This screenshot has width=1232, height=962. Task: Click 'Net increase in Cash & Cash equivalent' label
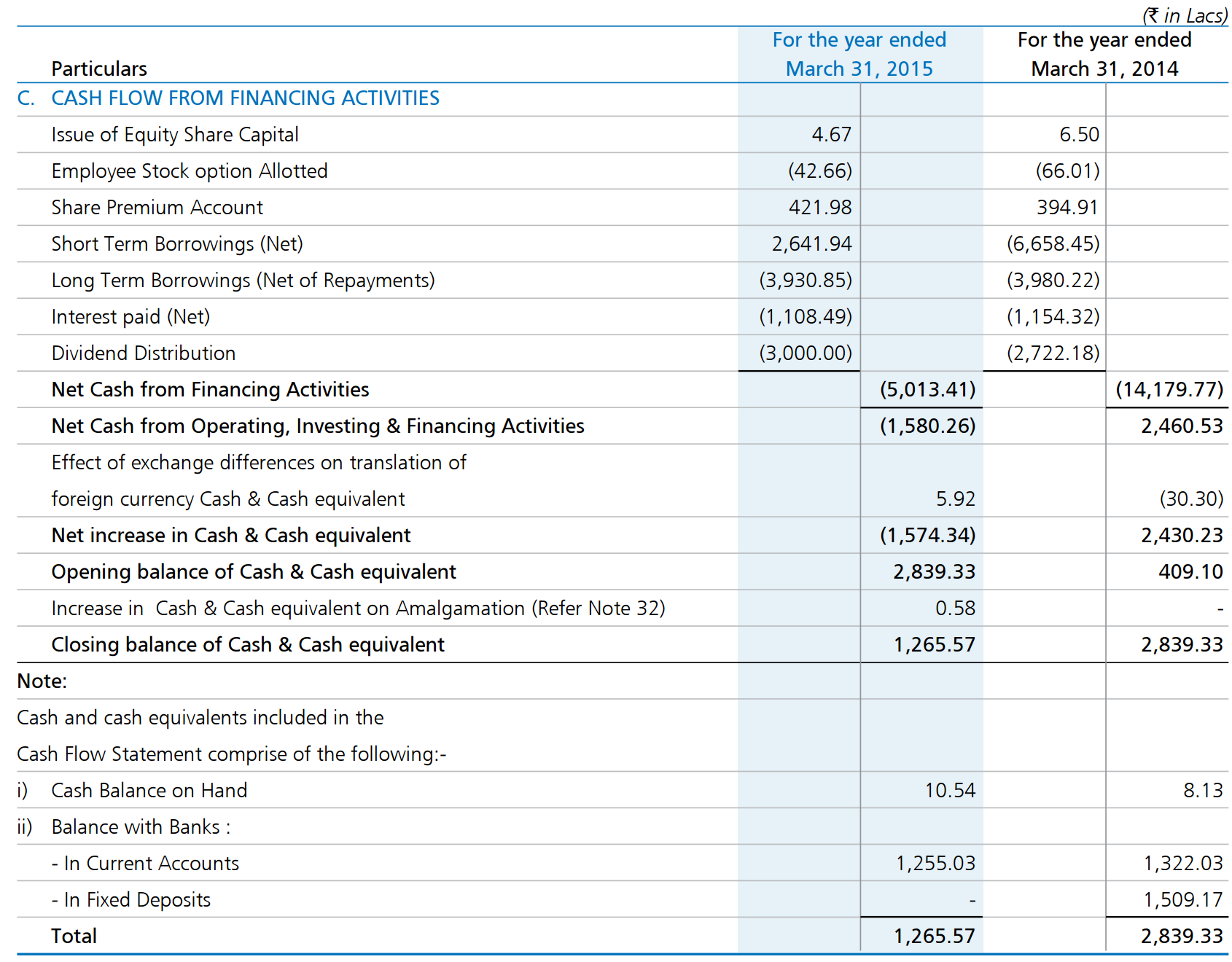tap(231, 536)
